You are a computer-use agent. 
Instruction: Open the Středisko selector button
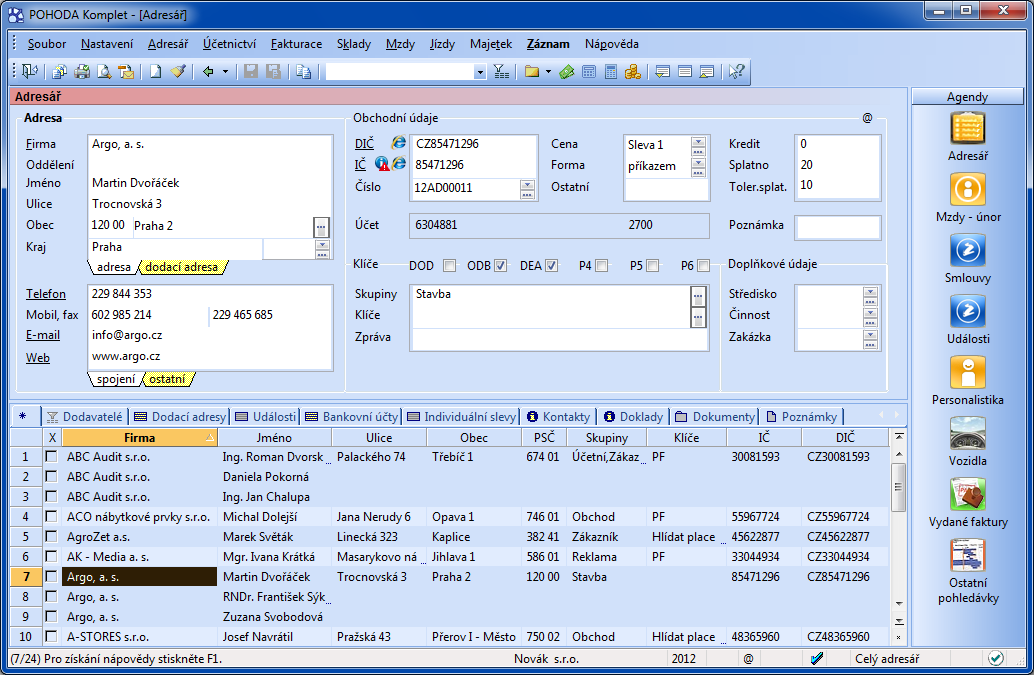870,295
